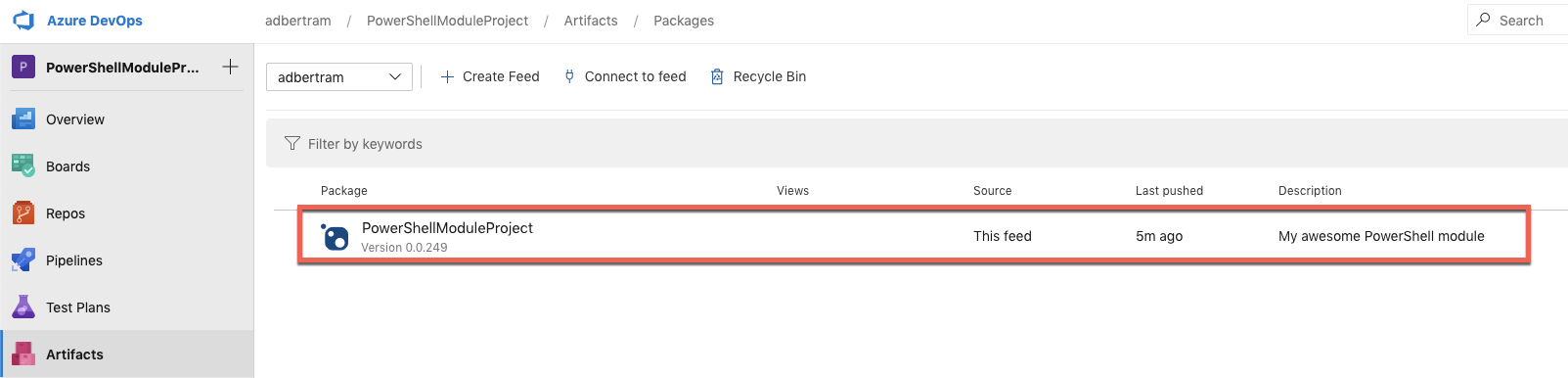Sort by the Last pushed column header

tap(1169, 191)
